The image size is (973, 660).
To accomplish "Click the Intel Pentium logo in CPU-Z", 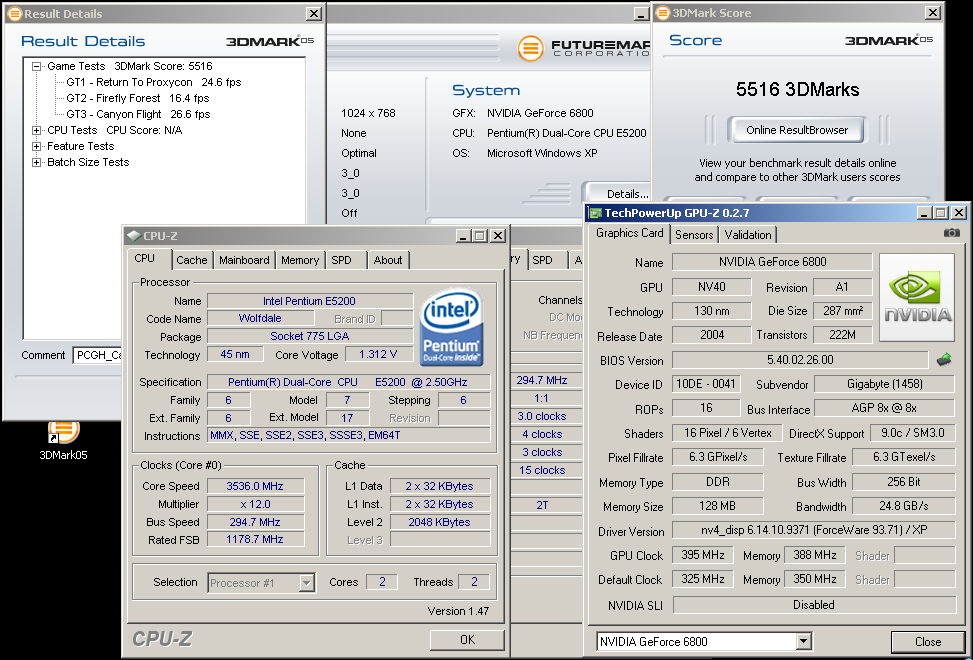I will 451,327.
